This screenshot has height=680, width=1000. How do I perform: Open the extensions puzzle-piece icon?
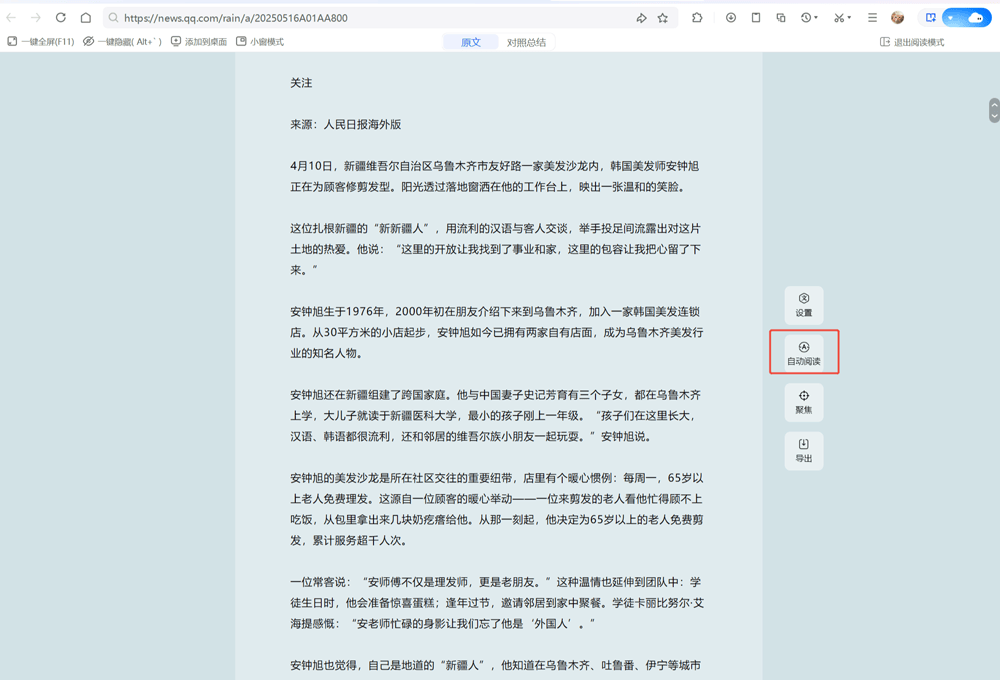pyautogui.click(x=697, y=17)
